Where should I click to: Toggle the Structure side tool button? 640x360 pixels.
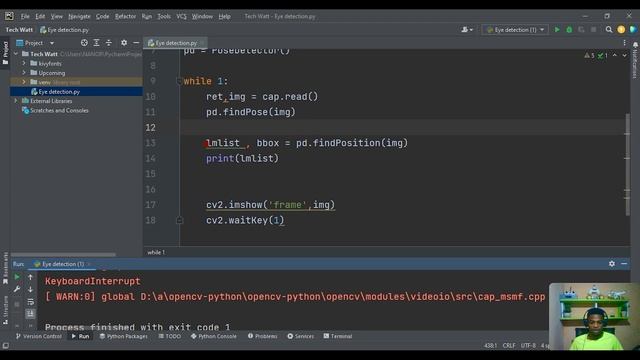pos(5,311)
